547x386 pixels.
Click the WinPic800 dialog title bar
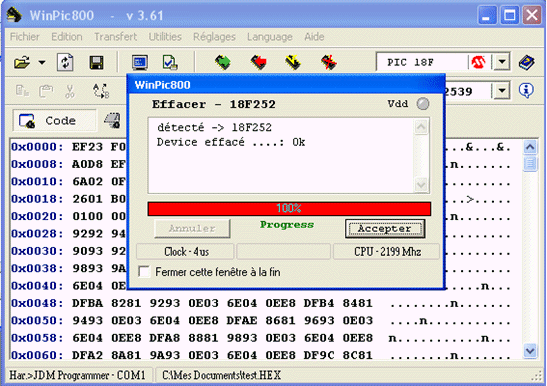[286, 85]
